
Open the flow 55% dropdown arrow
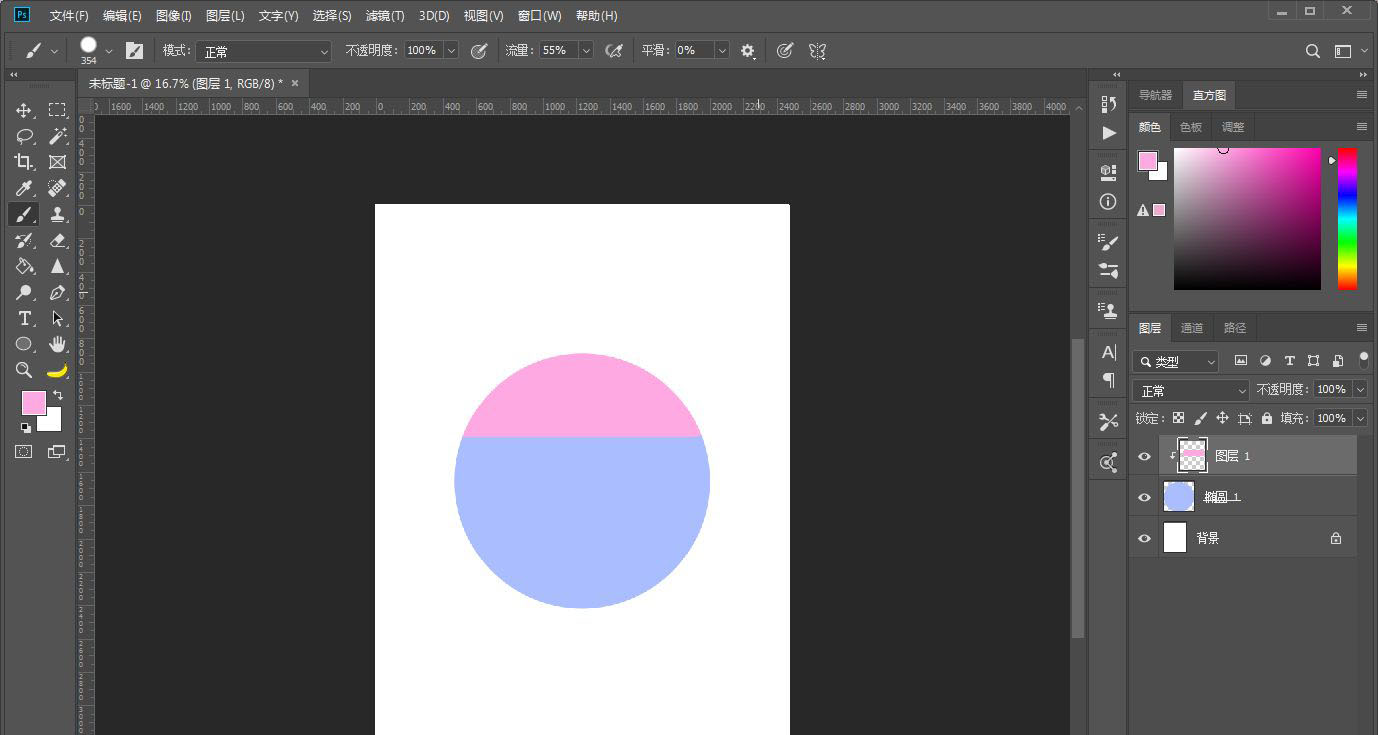pos(586,50)
